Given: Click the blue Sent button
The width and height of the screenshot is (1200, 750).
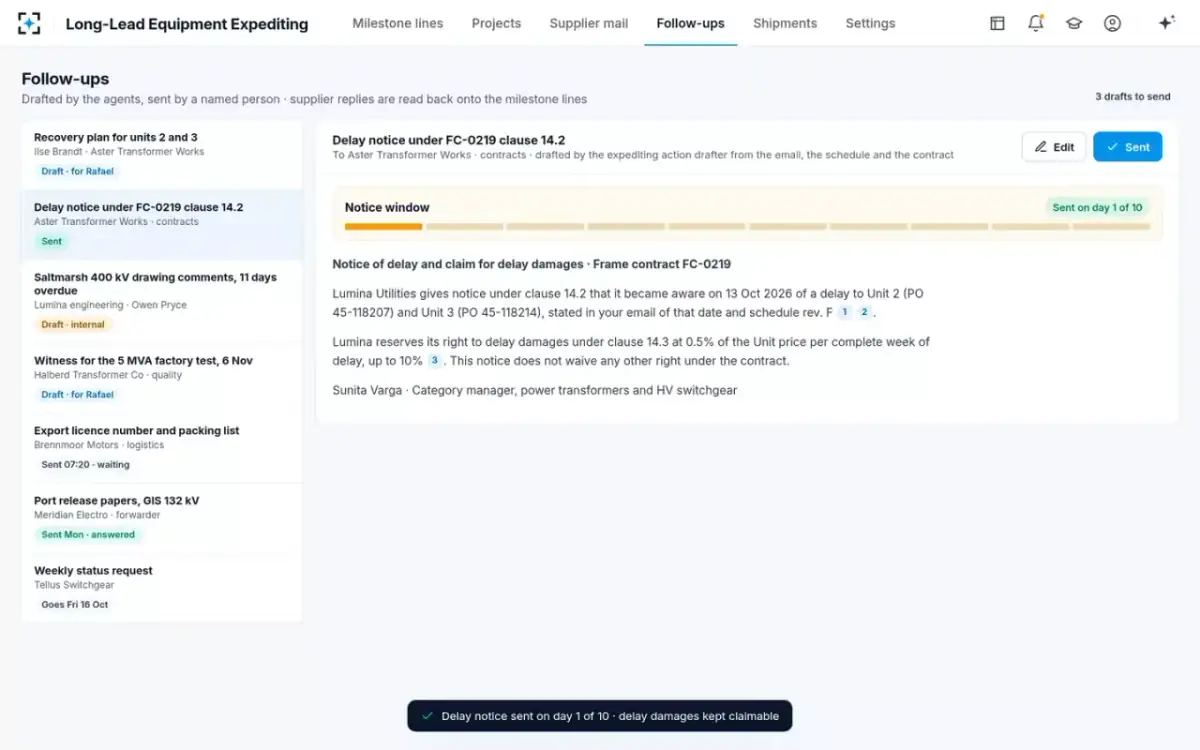Looking at the screenshot, I should pos(1128,147).
